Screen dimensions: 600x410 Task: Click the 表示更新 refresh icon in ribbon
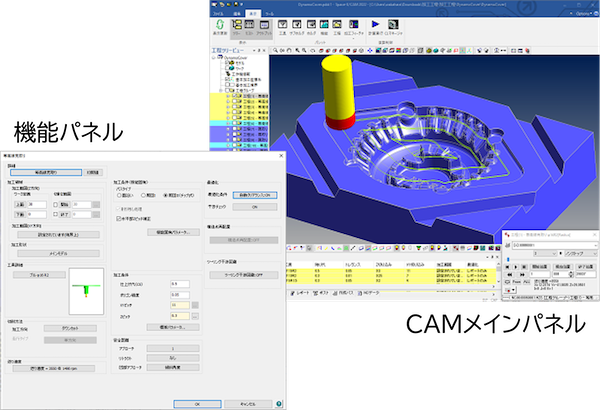click(x=220, y=25)
